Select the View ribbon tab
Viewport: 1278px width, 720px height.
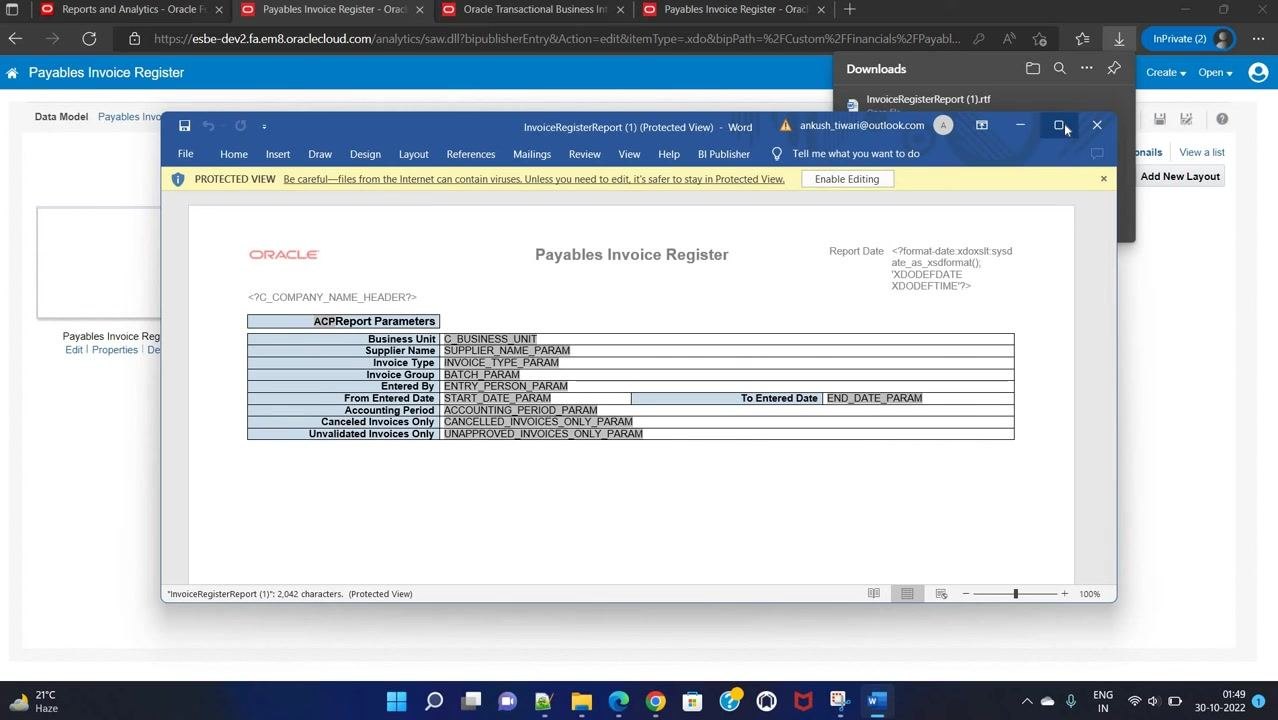point(629,154)
